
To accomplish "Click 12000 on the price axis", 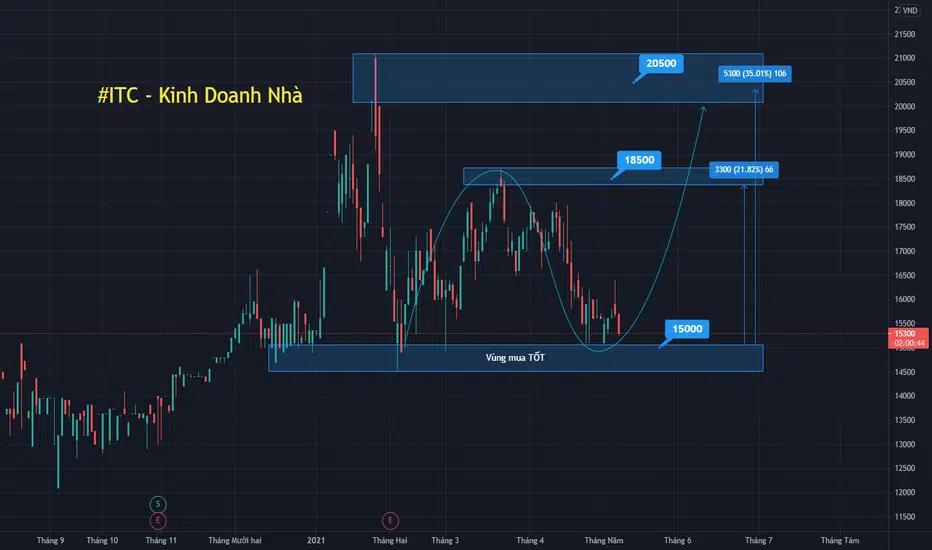I will 905,493.
